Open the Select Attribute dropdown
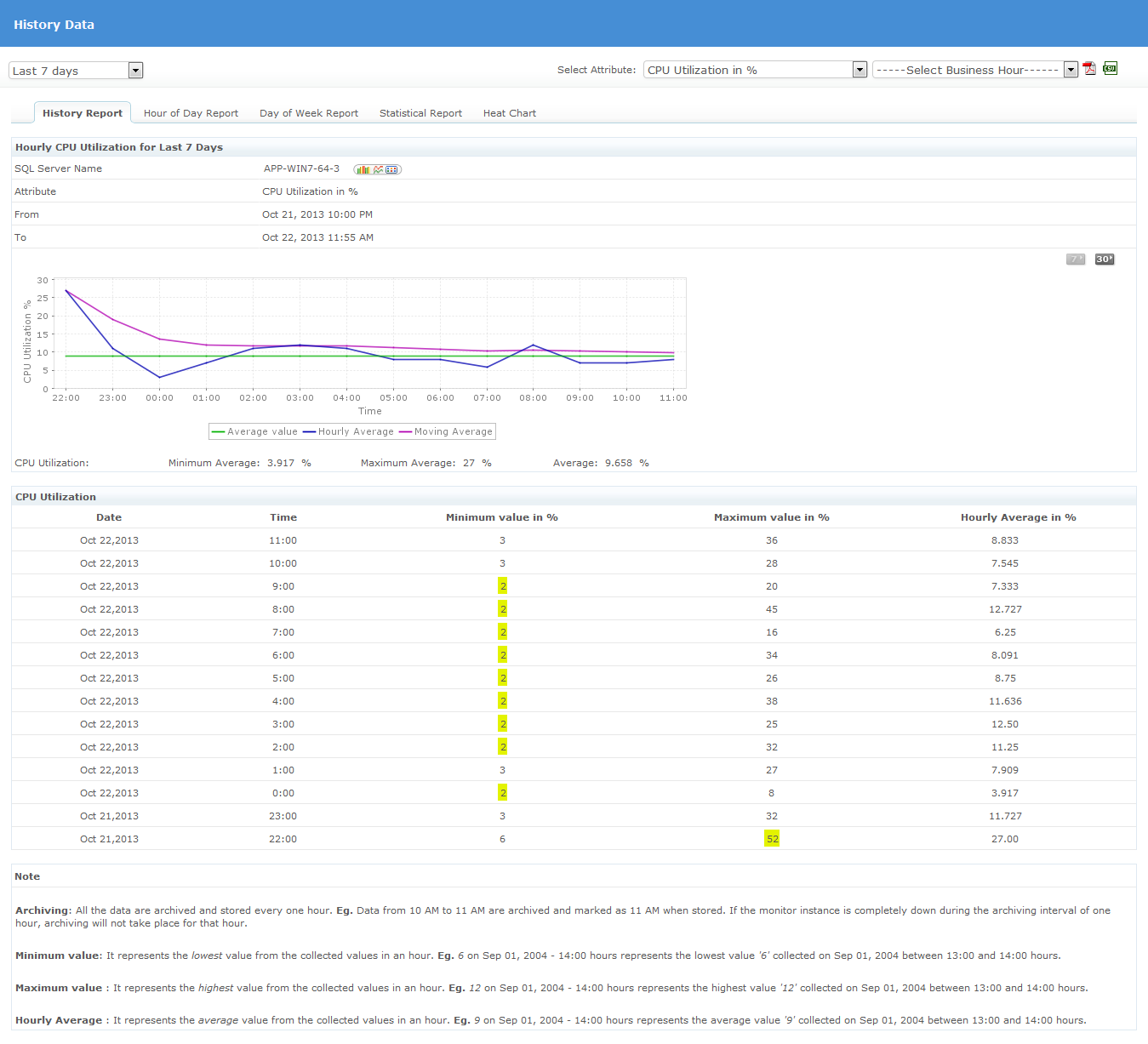Image resolution: width=1148 pixels, height=1044 pixels. [755, 70]
